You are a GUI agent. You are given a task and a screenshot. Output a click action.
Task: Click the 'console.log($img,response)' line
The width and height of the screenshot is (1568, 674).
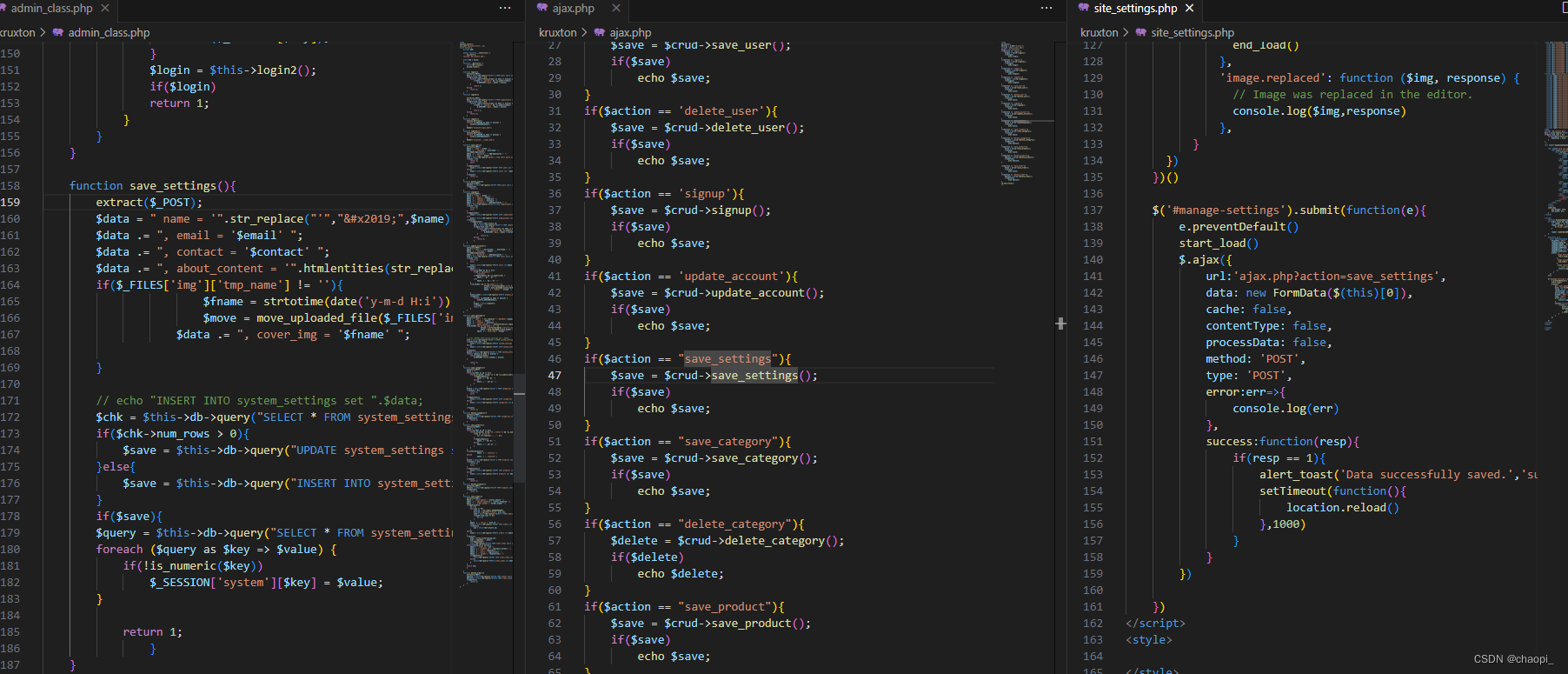1319,111
